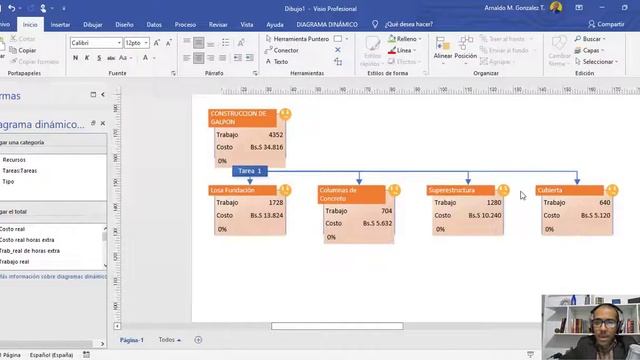This screenshot has width=640, height=360.
Task: Click the Capas layers button
Action: (589, 50)
